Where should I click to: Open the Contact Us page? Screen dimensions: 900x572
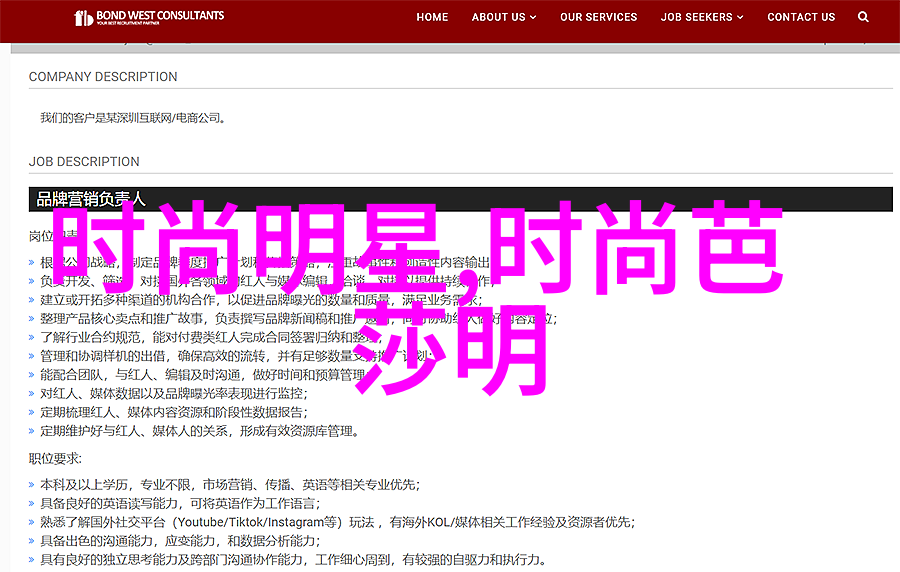point(801,17)
